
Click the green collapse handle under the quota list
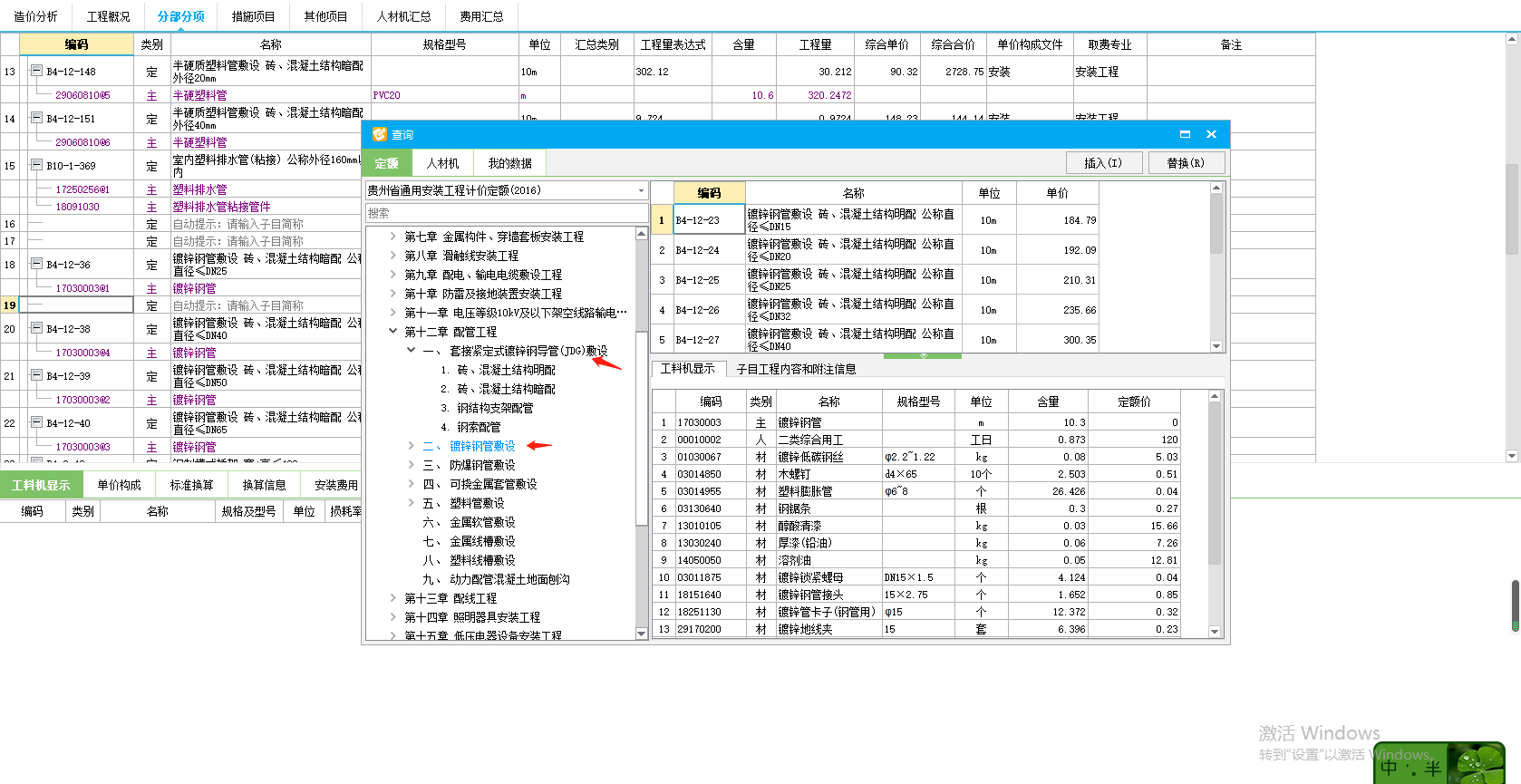point(923,355)
